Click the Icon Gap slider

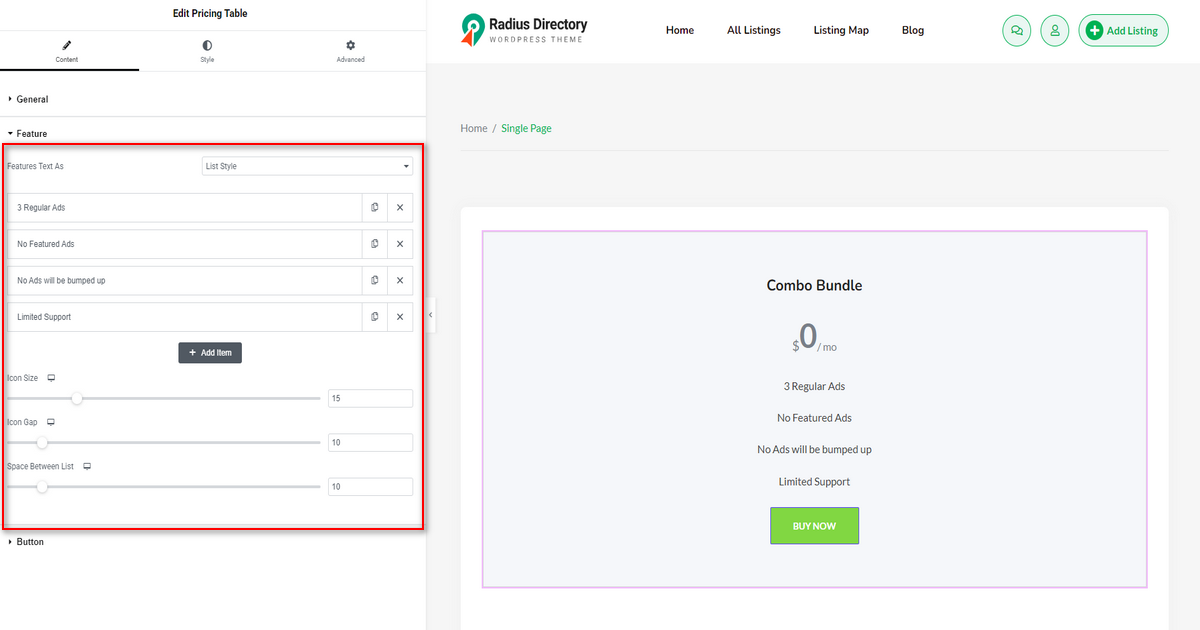[x=163, y=442]
